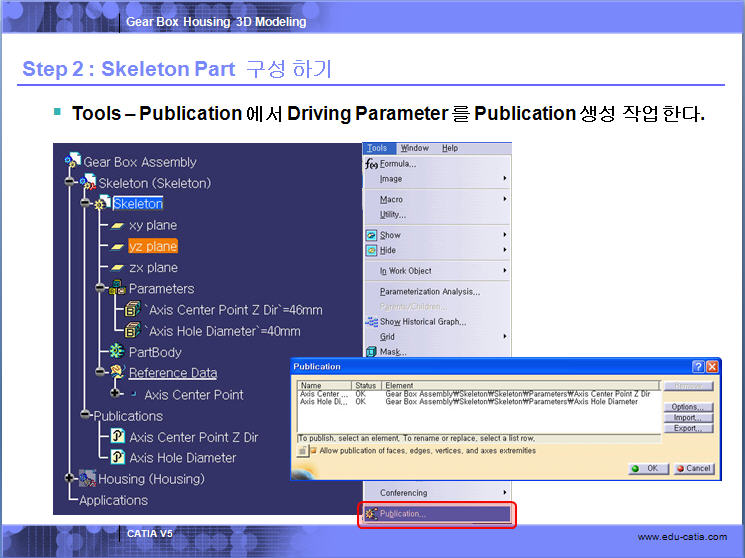Collapse the Publications tree node
The image size is (745, 558).
(x=85, y=415)
